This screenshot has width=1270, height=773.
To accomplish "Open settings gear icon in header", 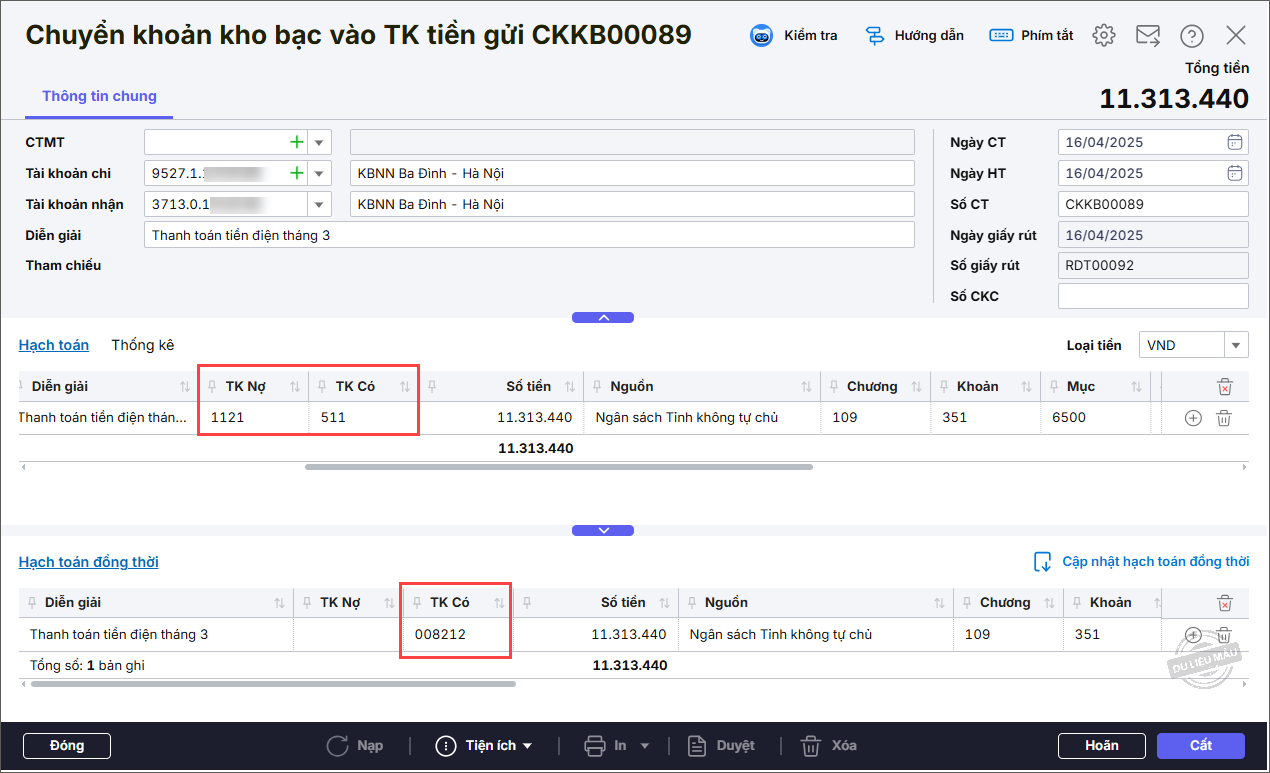I will pyautogui.click(x=1104, y=36).
